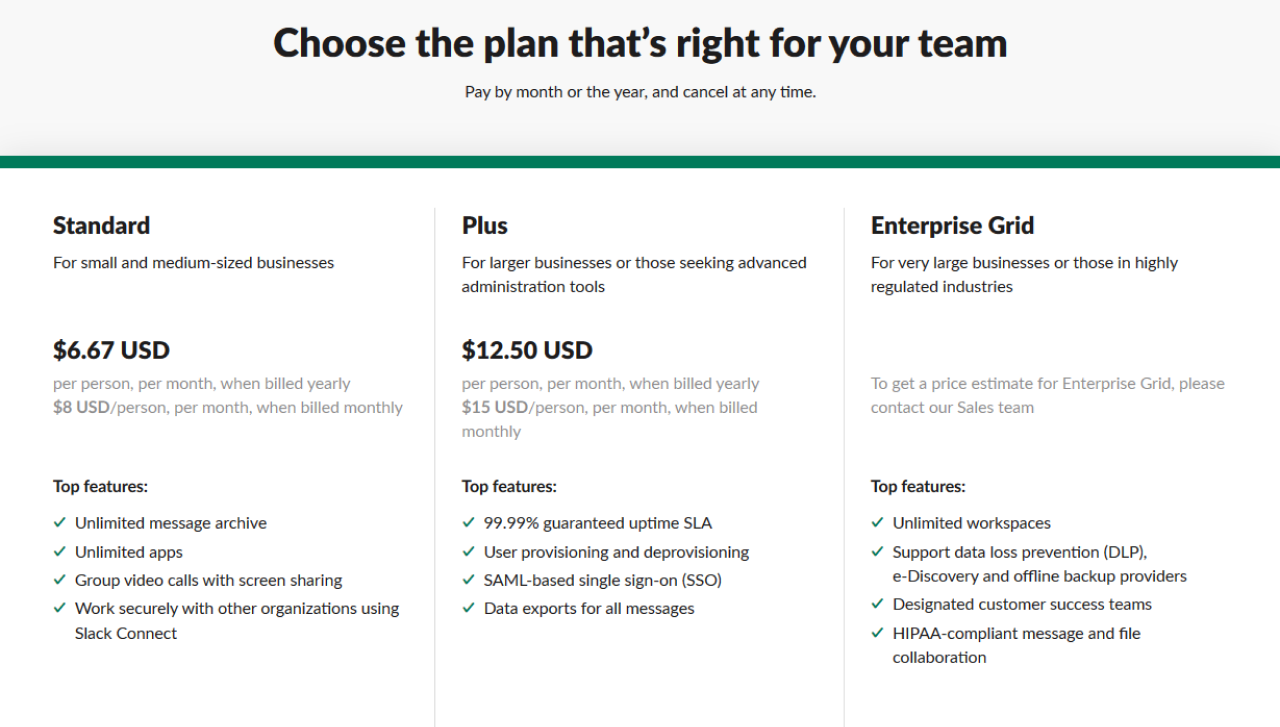1280x727 pixels.
Task: Click the checkmark beside 99.99% guaranteed uptime SLA
Action: tap(469, 522)
